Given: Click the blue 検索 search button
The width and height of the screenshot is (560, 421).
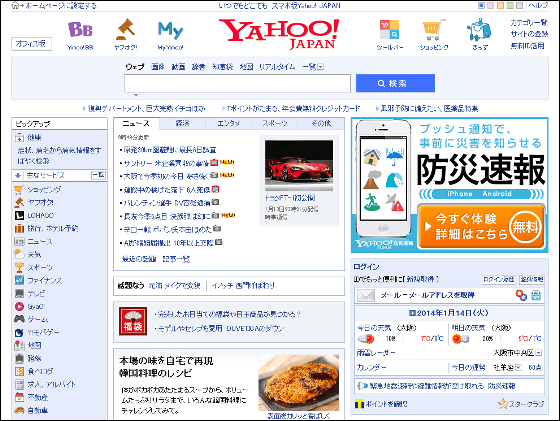Looking at the screenshot, I should [x=395, y=83].
